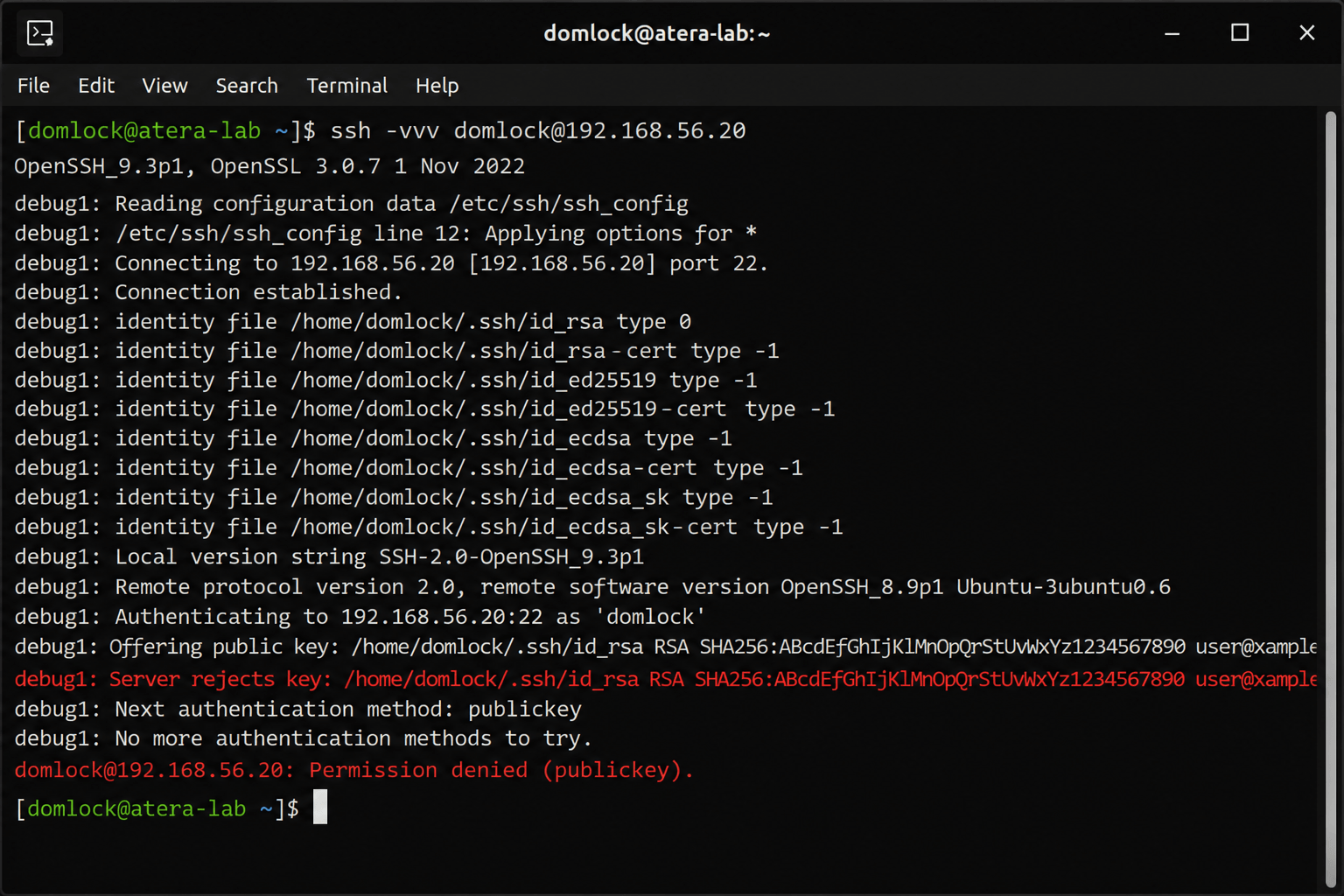Click the 'id_rsa-cert type -1' identity line
1344x896 pixels.
(x=396, y=351)
